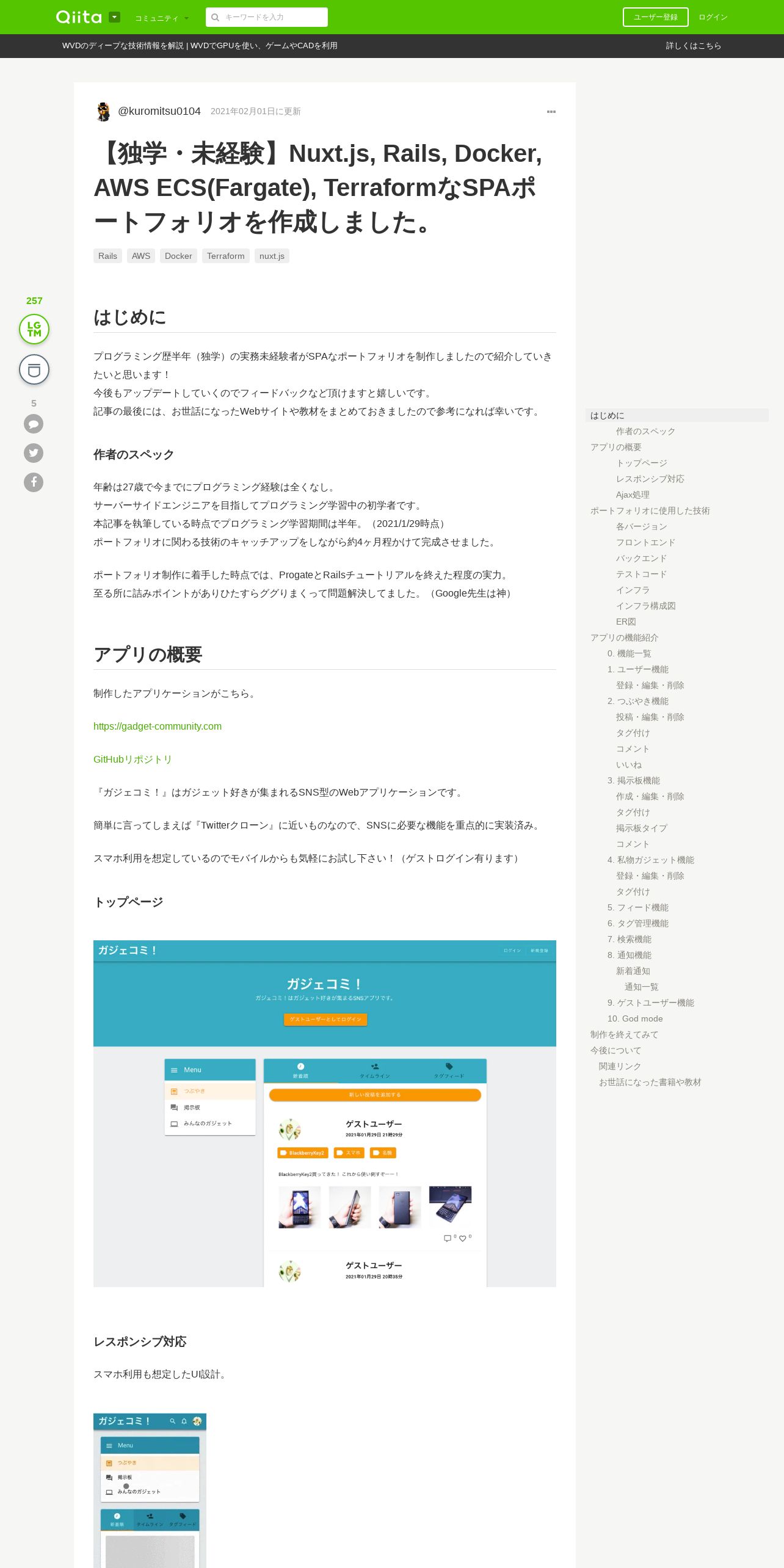Jump to 関連リンク in contents
This screenshot has height=1568, width=784.
click(620, 1066)
